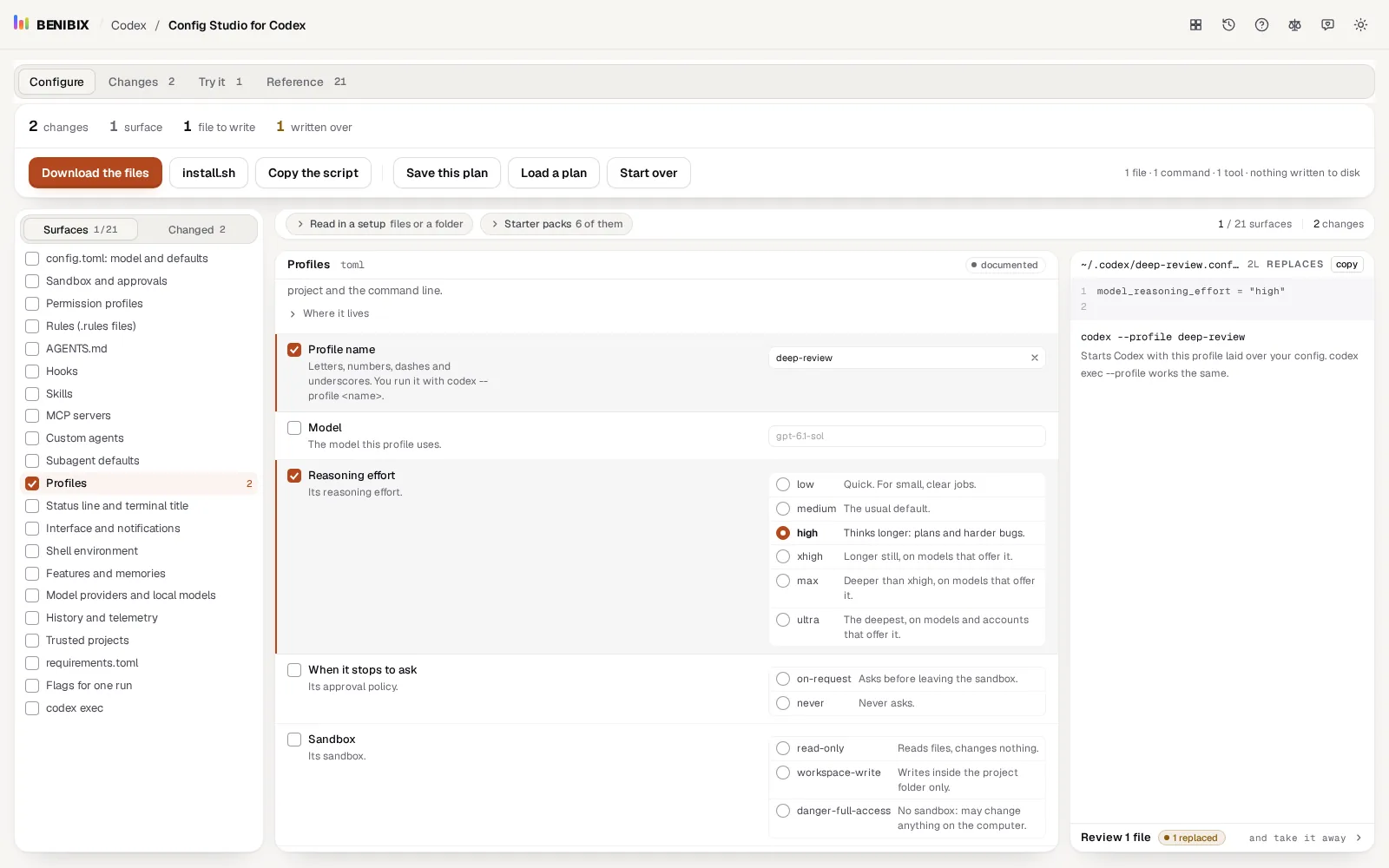Open the Try it tab
The image size is (1389, 868).
pos(221,82)
